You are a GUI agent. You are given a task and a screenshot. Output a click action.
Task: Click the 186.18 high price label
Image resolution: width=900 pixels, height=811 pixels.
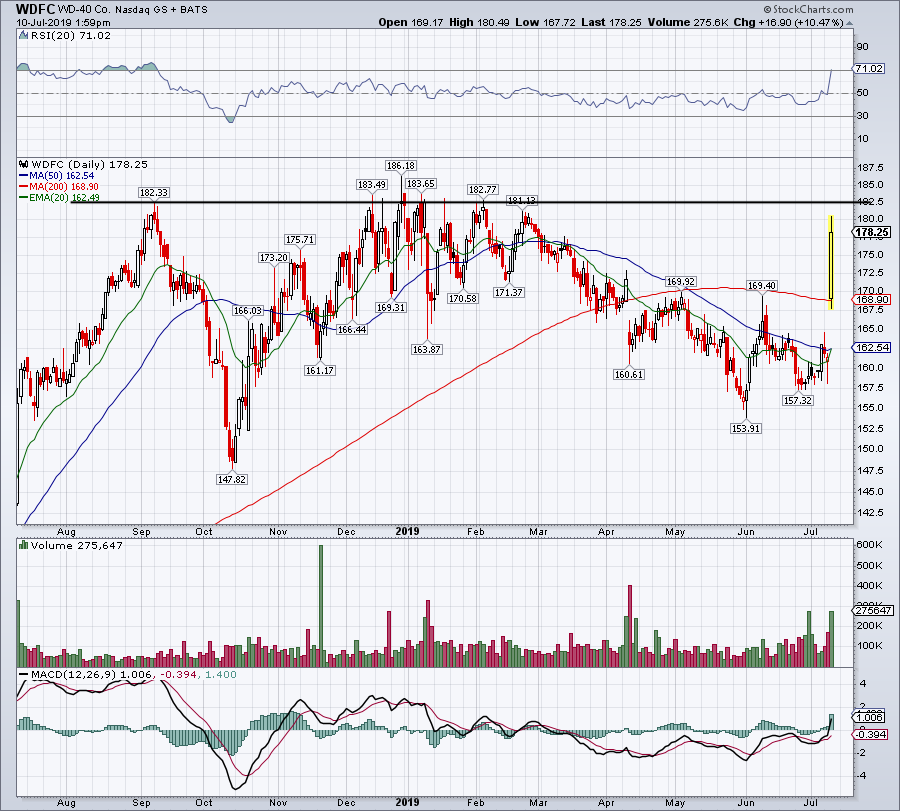click(x=401, y=166)
